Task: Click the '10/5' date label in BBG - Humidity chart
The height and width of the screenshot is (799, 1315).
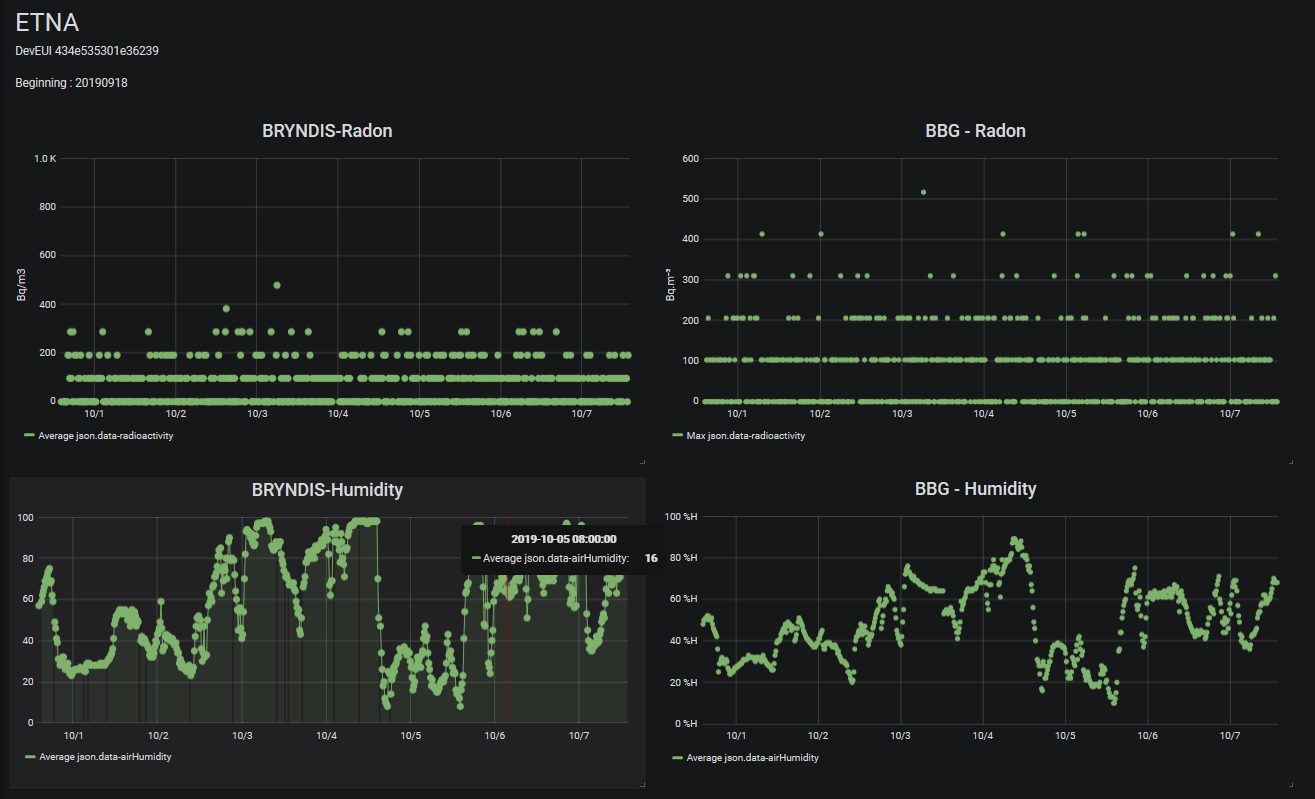Action: [x=1066, y=736]
